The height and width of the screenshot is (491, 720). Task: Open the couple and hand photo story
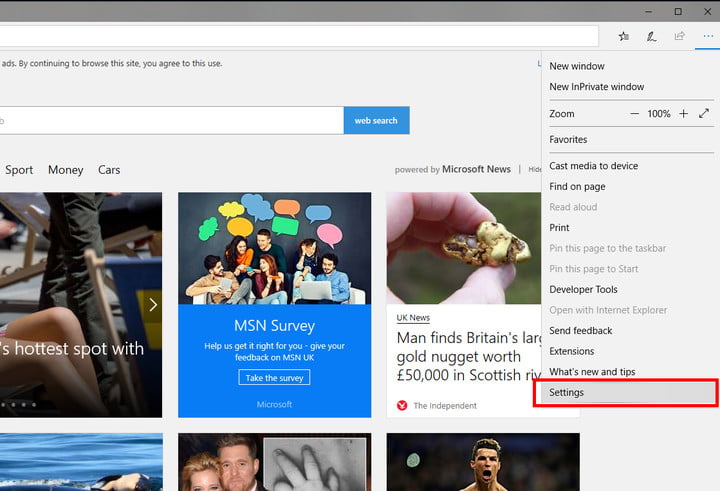(x=275, y=462)
